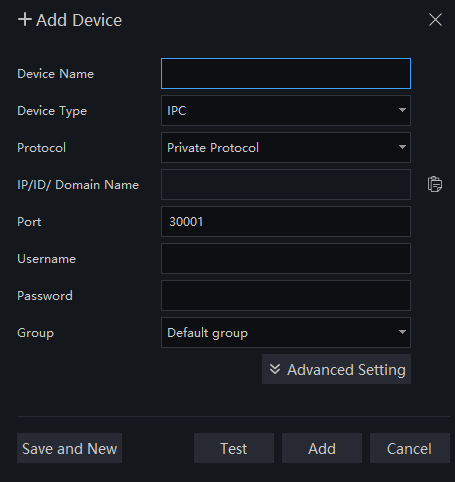Viewport: 455px width, 482px height.
Task: Click the Save and New button
Action: pyautogui.click(x=69, y=448)
